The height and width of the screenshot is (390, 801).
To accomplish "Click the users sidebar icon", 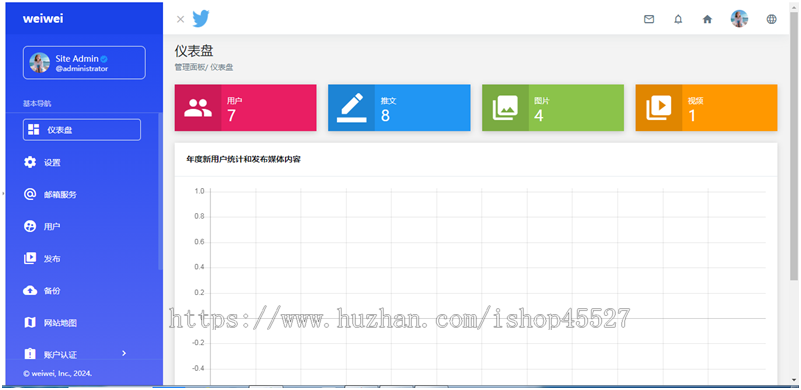I will pyautogui.click(x=30, y=226).
